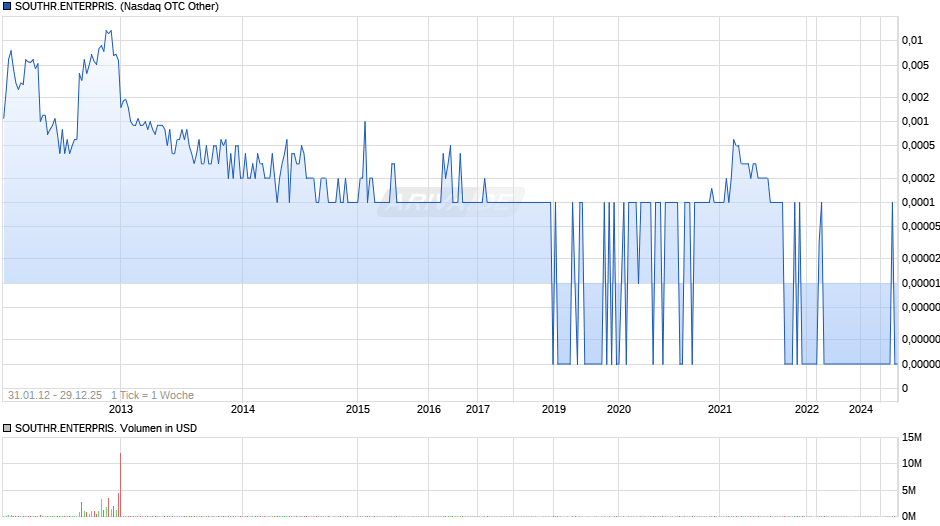Viewport: 940px width, 526px height.
Task: Click the date range 31.01.12 - 29.12.25
Action: (x=55, y=395)
